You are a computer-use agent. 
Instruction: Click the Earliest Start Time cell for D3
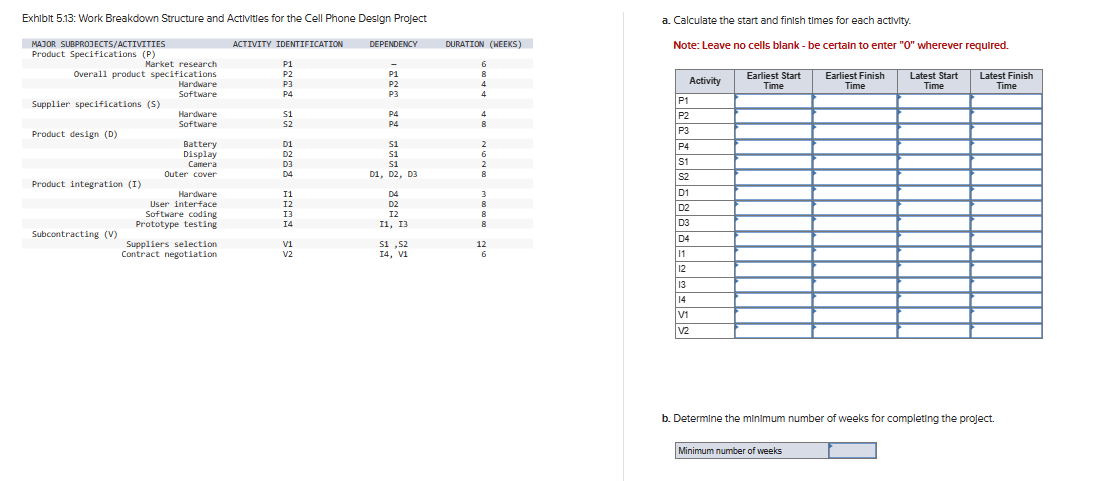[774, 223]
